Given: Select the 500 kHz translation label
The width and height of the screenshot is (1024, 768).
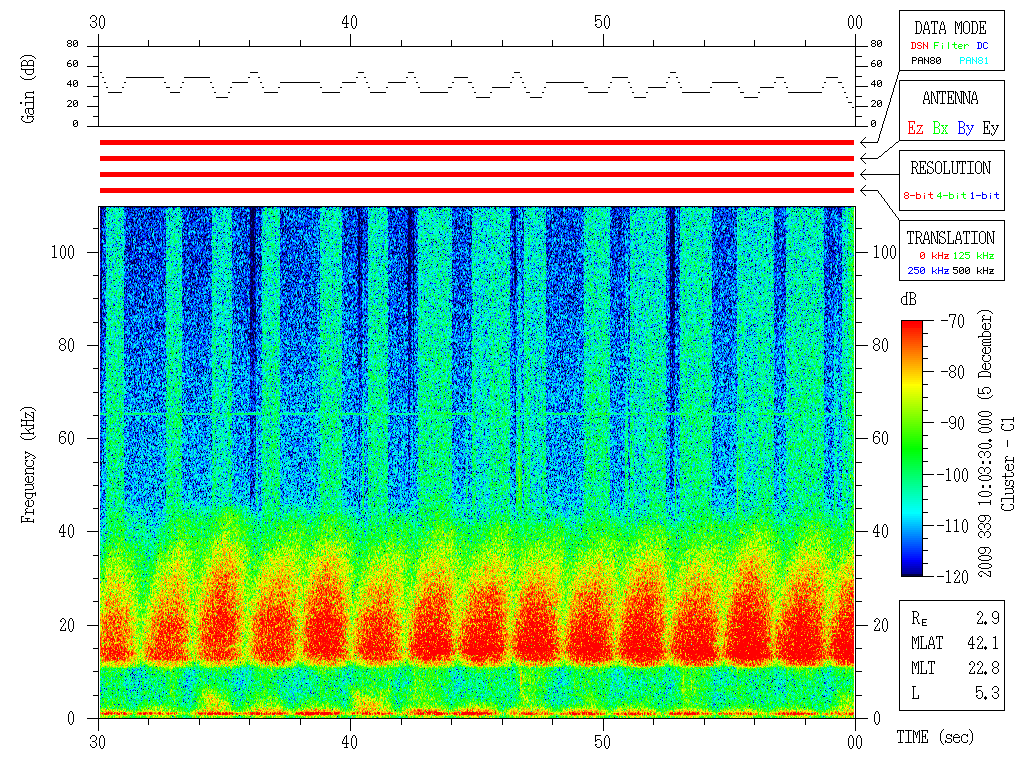Looking at the screenshot, I should click(x=973, y=270).
